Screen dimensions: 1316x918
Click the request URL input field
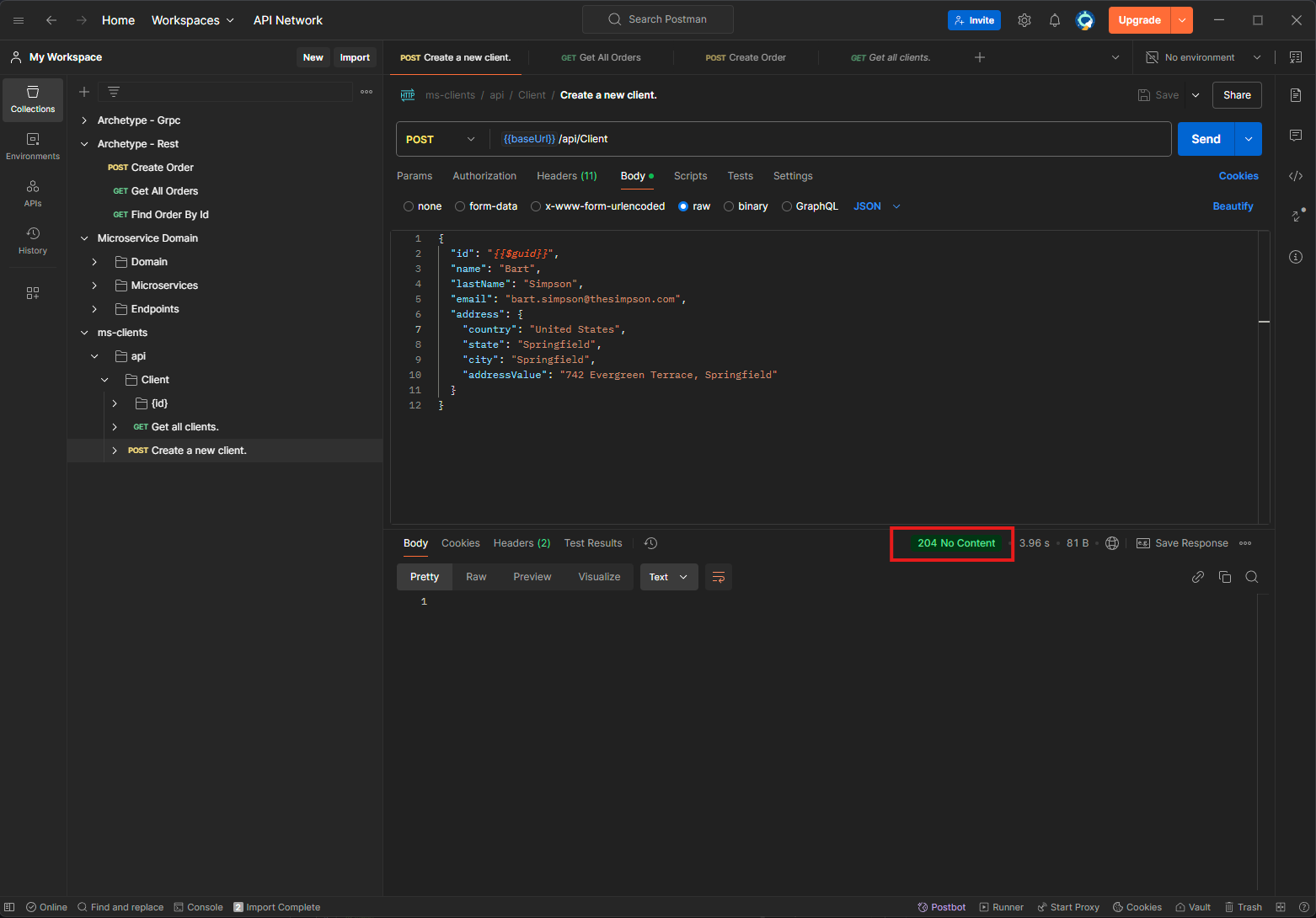[x=831, y=139]
